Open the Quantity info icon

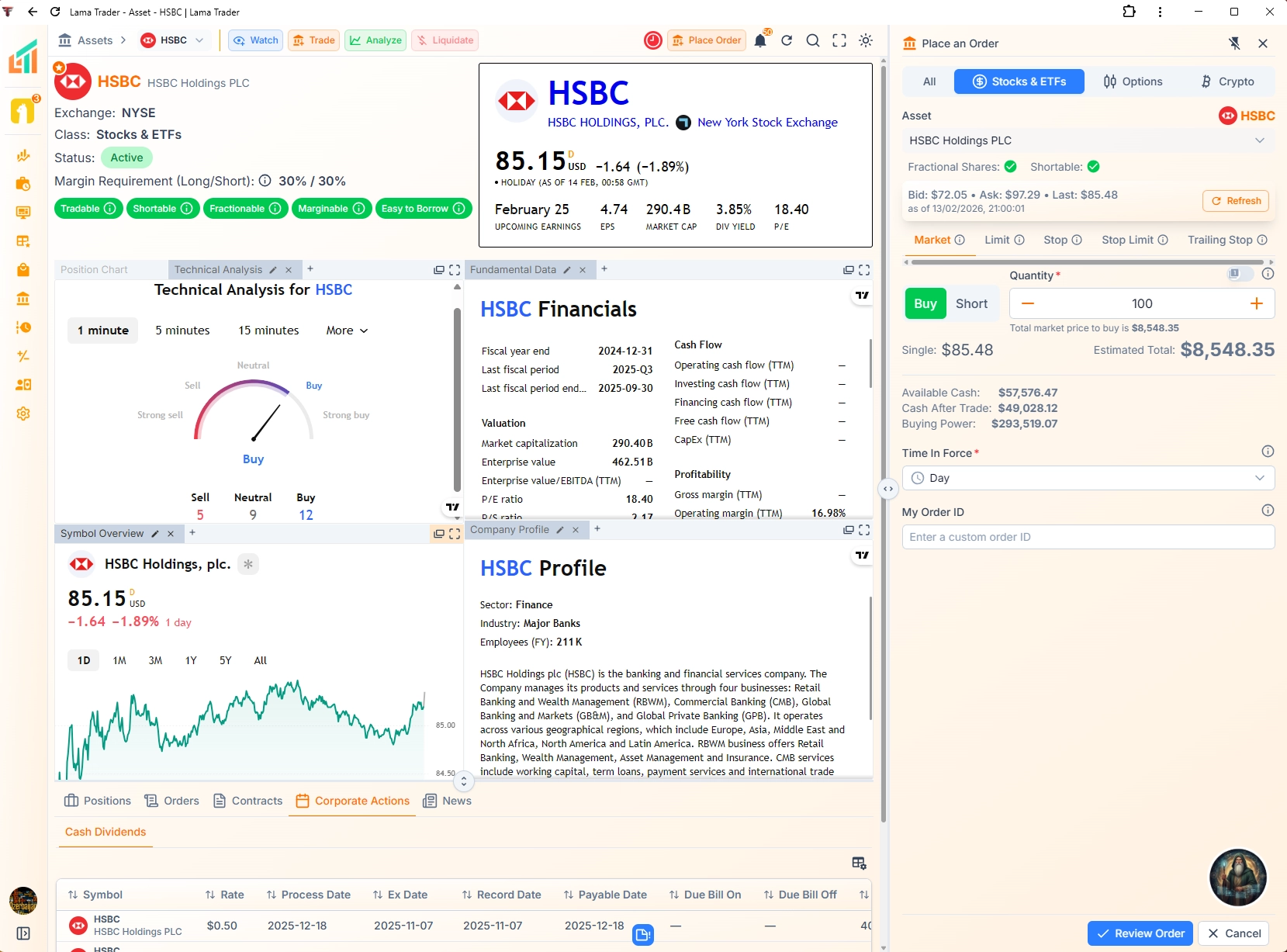pyautogui.click(x=1268, y=274)
